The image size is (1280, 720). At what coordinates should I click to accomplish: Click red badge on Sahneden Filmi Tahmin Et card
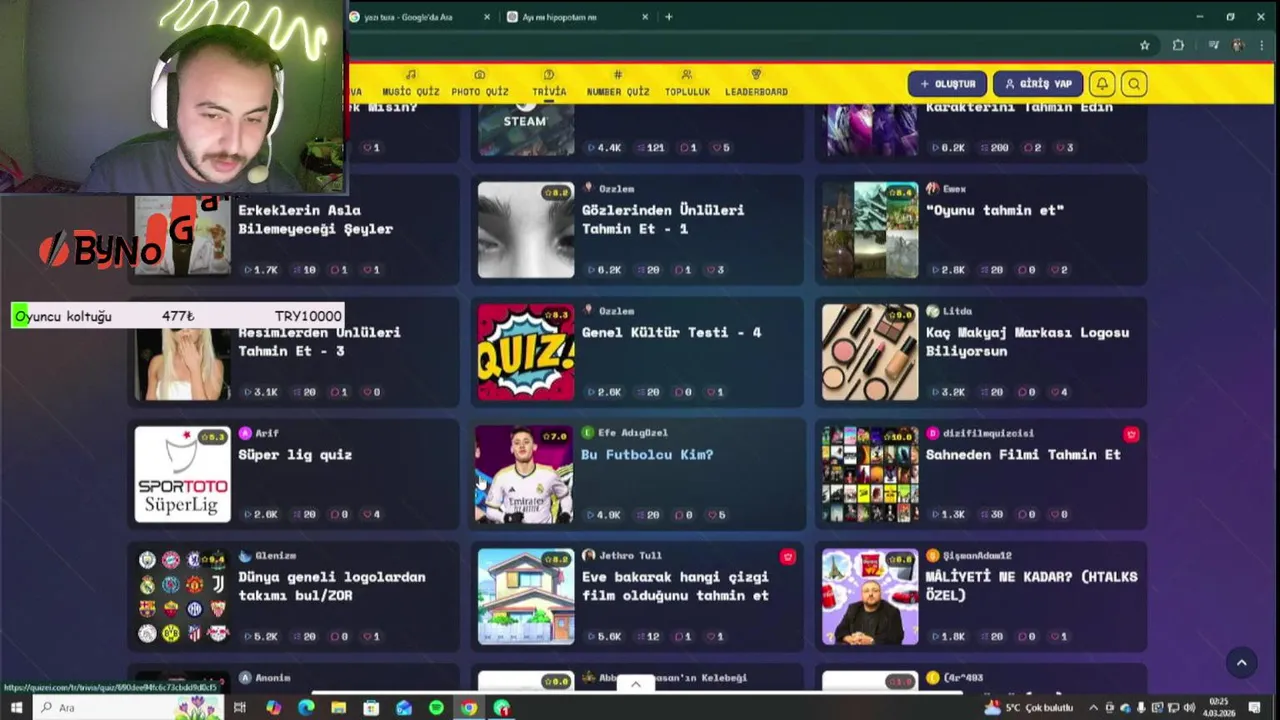[x=1131, y=434]
